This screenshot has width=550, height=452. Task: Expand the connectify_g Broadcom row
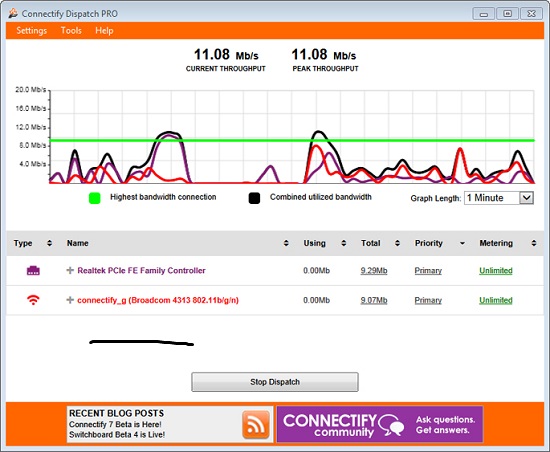(70, 300)
